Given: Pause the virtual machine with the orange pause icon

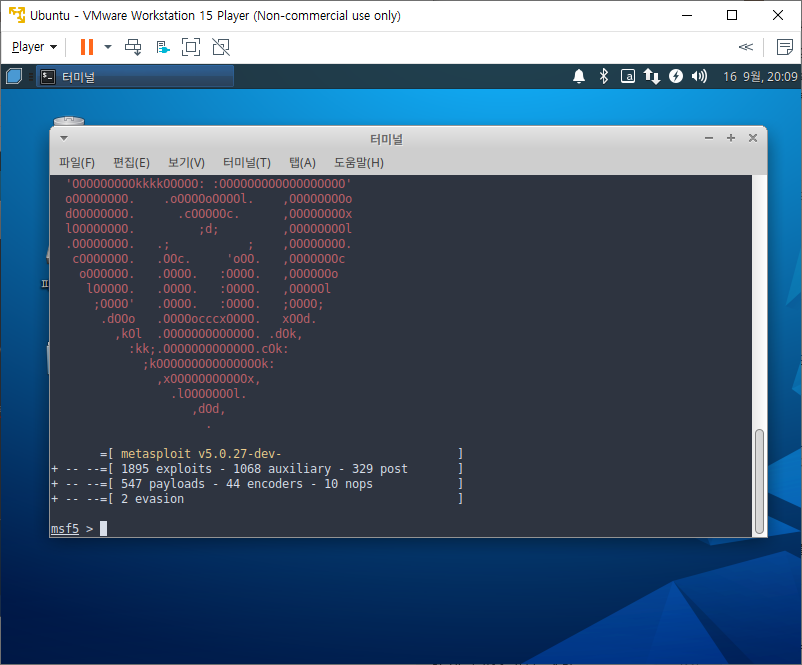Looking at the screenshot, I should click(87, 47).
